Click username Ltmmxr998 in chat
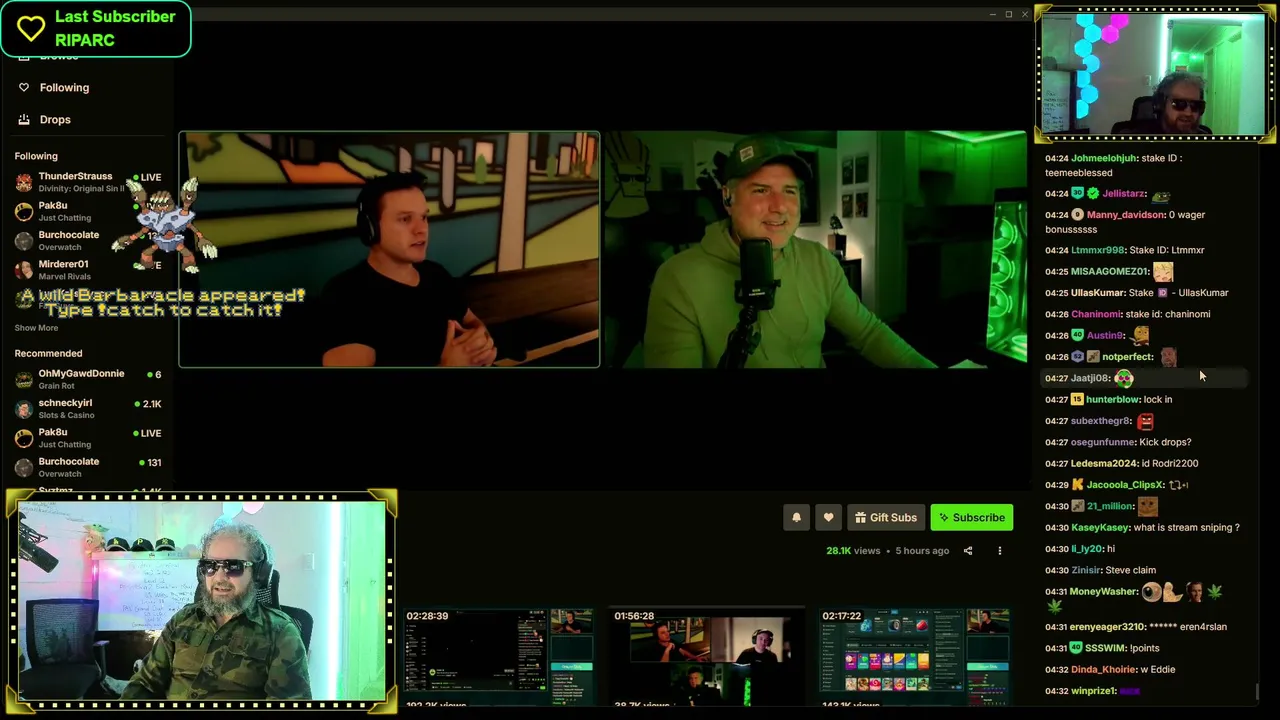The image size is (1280, 720). point(1098,250)
